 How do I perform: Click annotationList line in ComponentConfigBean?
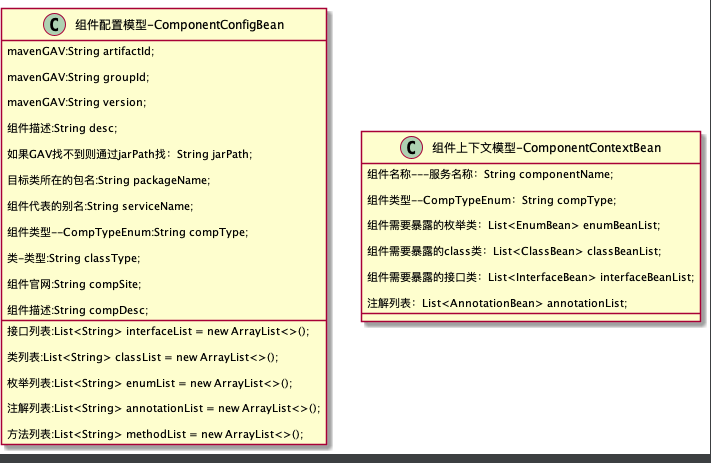coord(164,409)
